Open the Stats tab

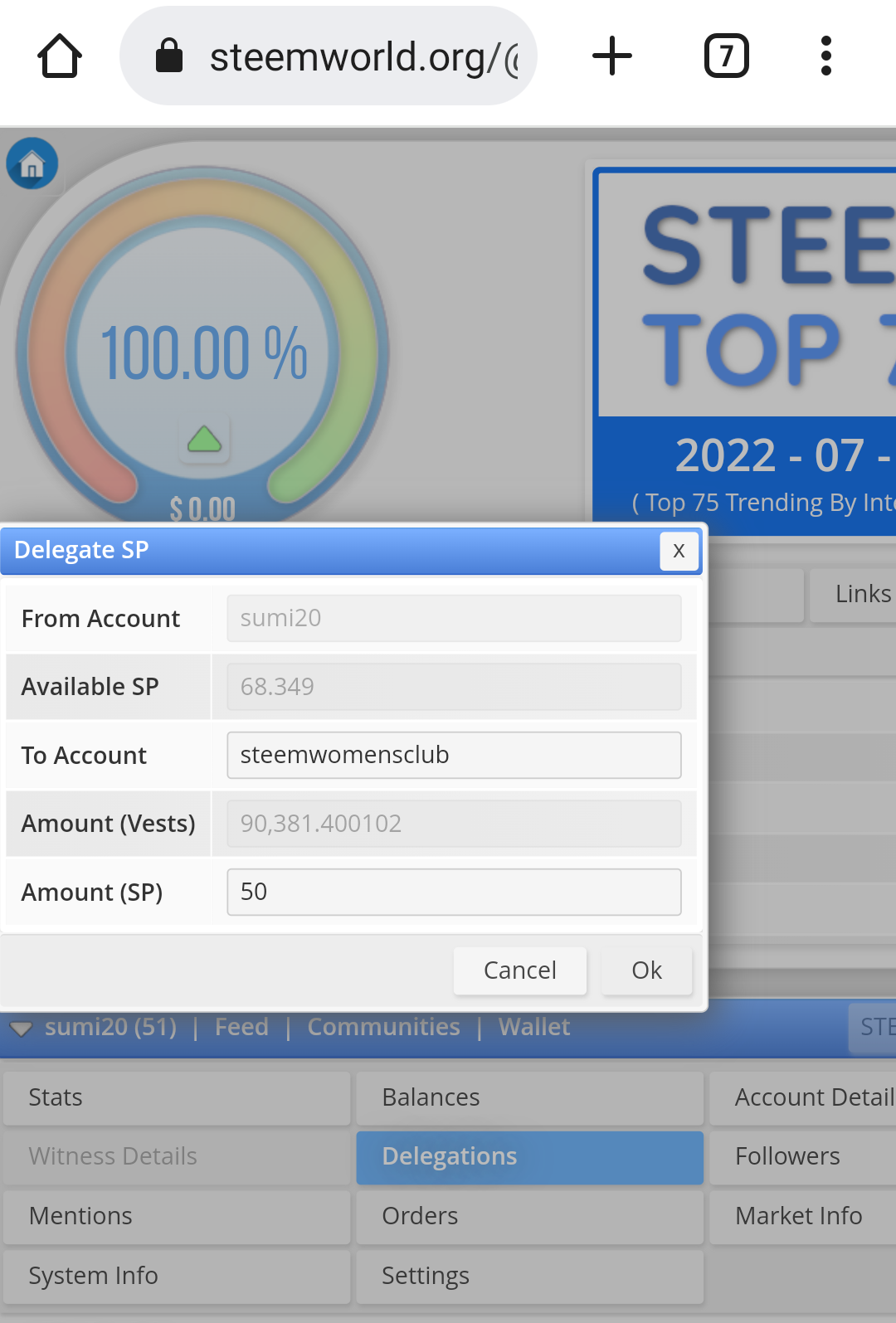pyautogui.click(x=177, y=1097)
